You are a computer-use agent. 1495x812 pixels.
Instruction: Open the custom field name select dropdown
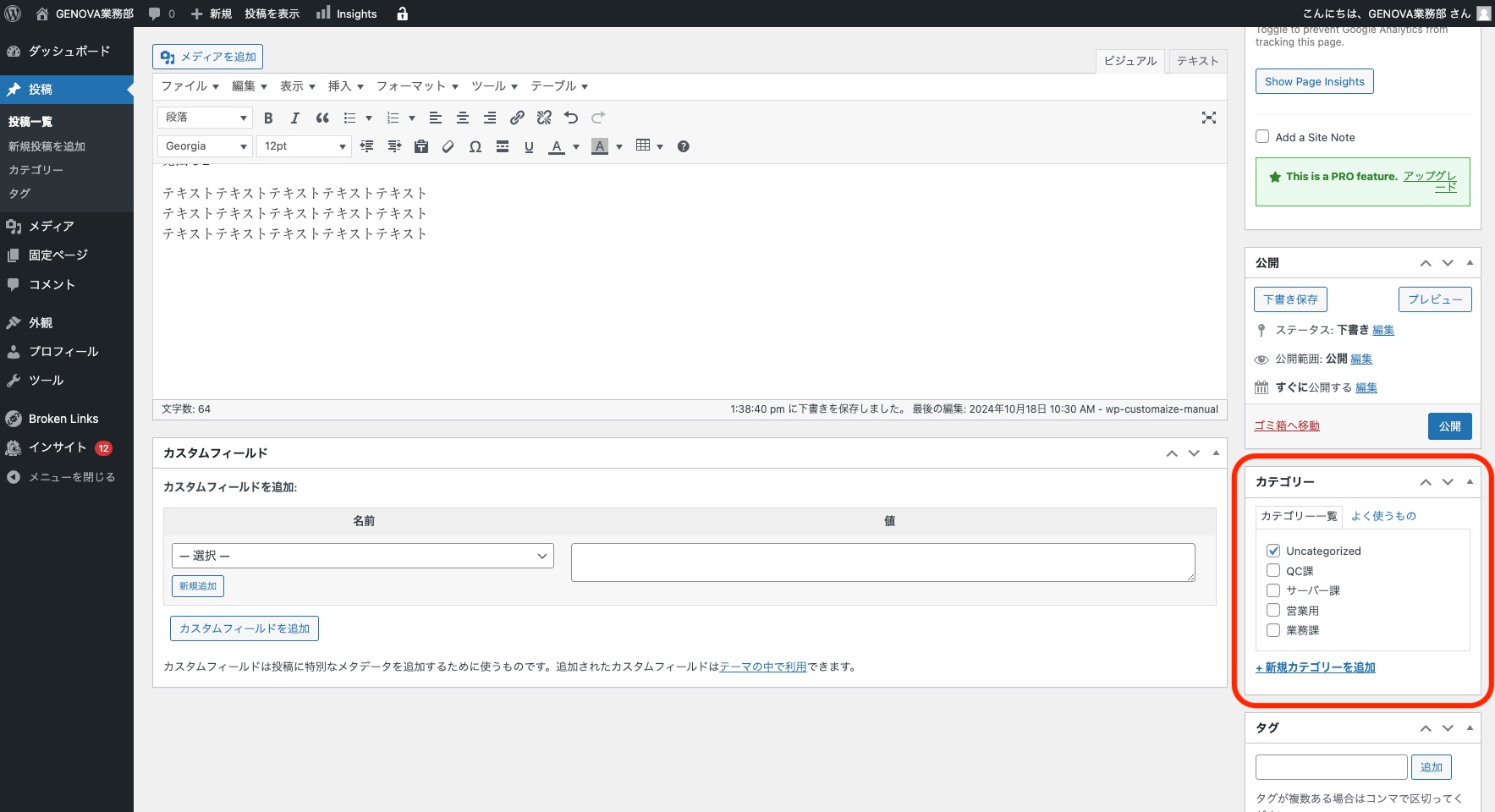tap(363, 556)
